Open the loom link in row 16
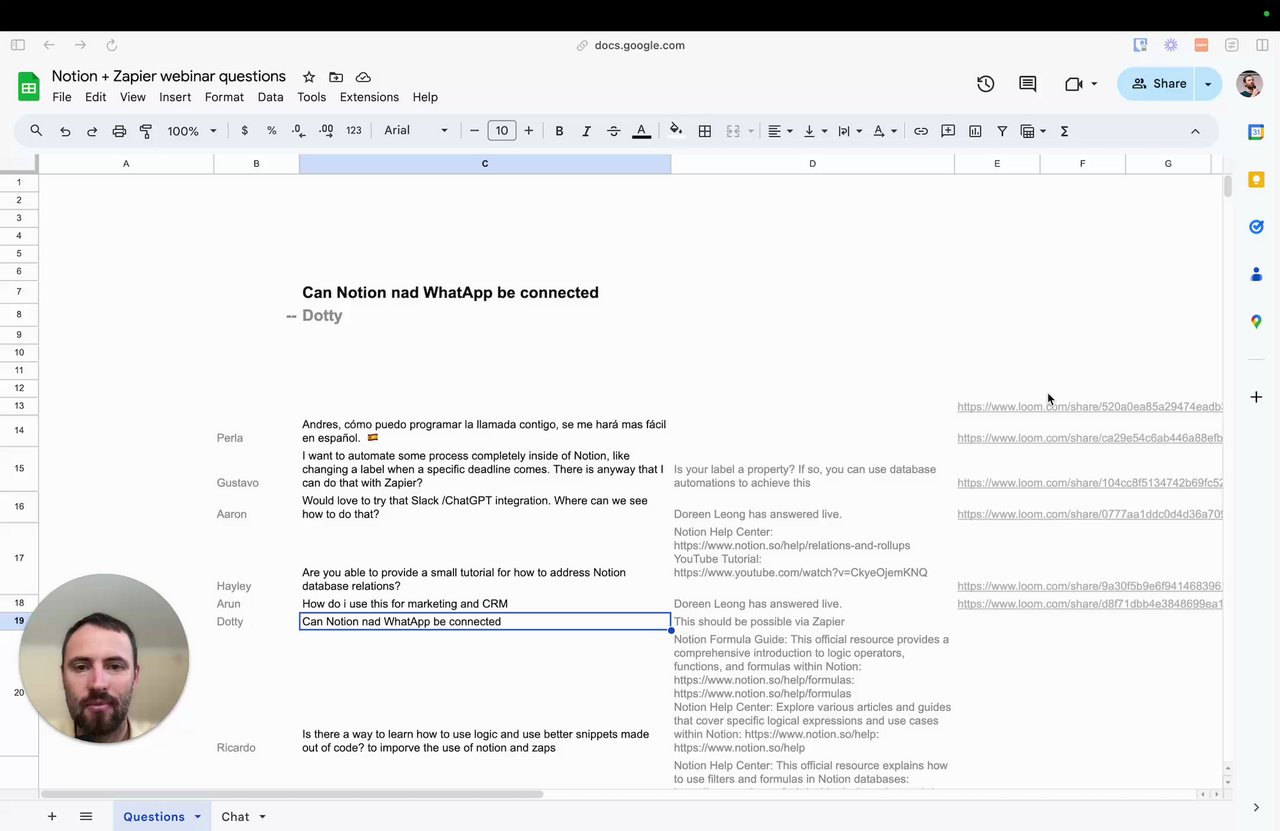 (1089, 514)
